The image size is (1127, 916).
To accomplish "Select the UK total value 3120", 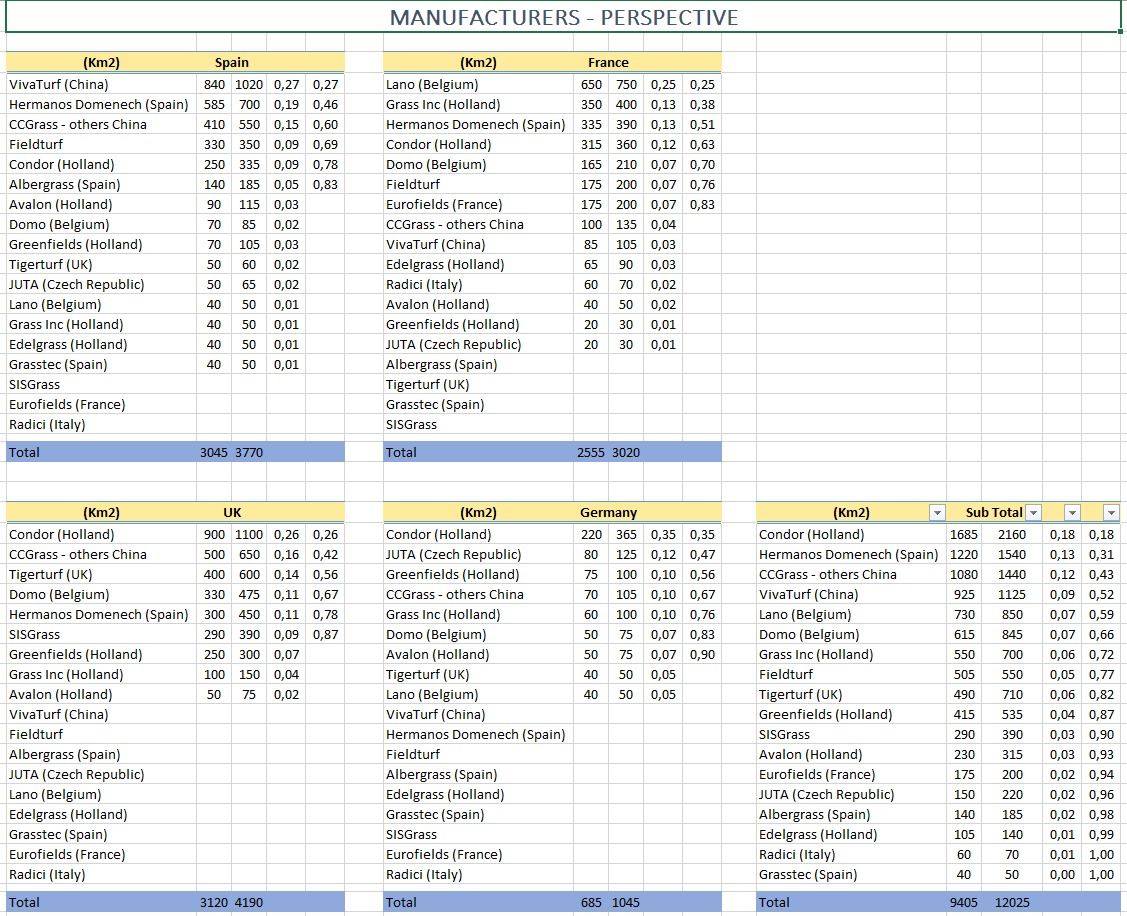I will [x=213, y=902].
